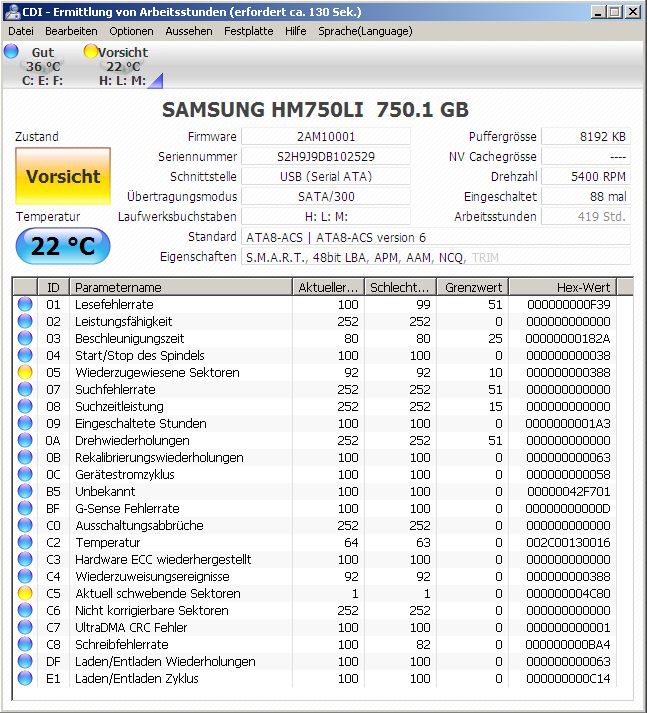Click the yellow Vorsicht status circle at top
The image size is (647, 713).
pos(91,51)
